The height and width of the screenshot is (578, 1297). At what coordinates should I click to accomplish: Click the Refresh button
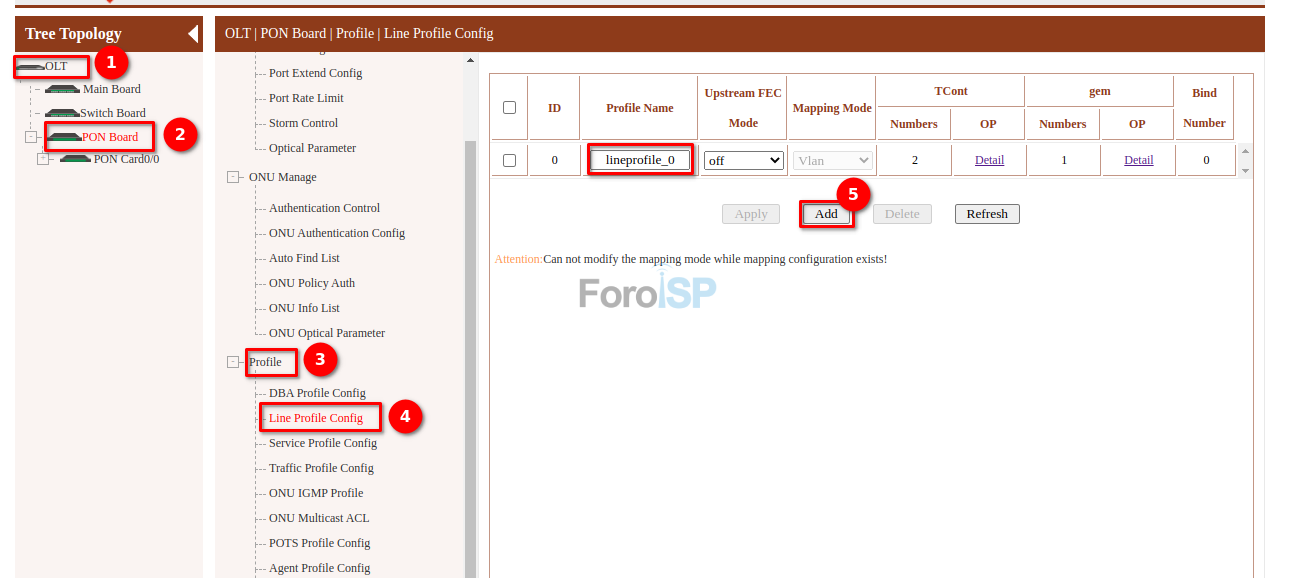point(986,214)
